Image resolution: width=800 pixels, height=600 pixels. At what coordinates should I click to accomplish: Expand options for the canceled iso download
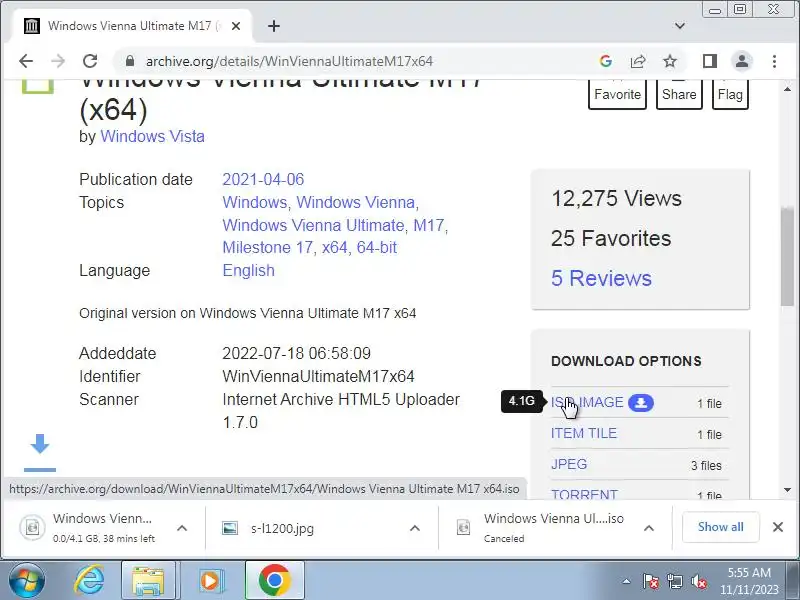[x=648, y=528]
